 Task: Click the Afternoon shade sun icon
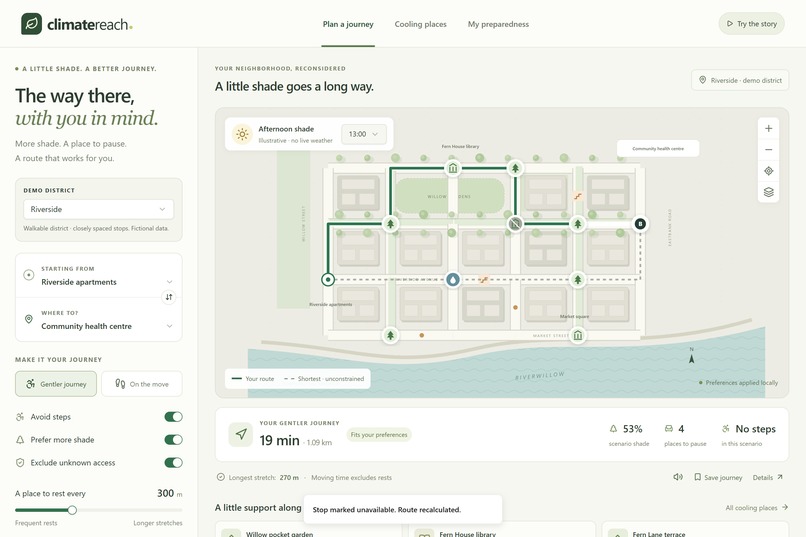pyautogui.click(x=242, y=134)
